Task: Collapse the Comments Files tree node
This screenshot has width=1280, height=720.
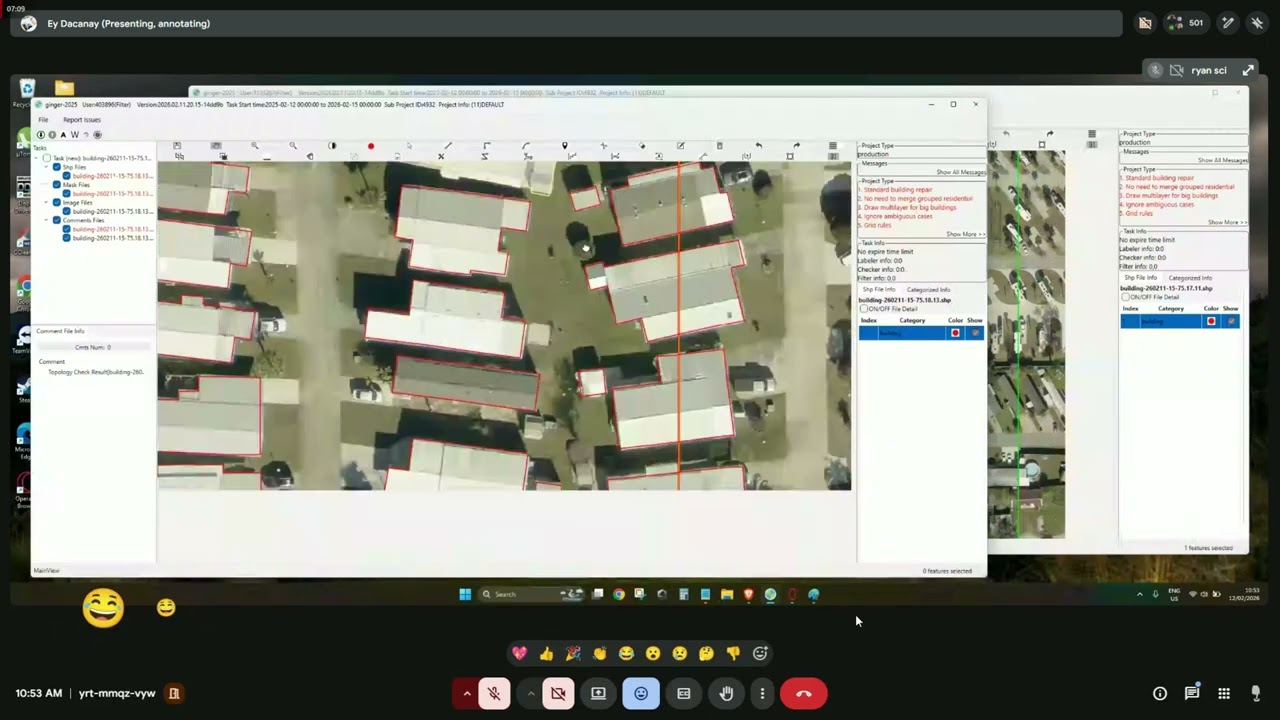Action: coord(46,220)
